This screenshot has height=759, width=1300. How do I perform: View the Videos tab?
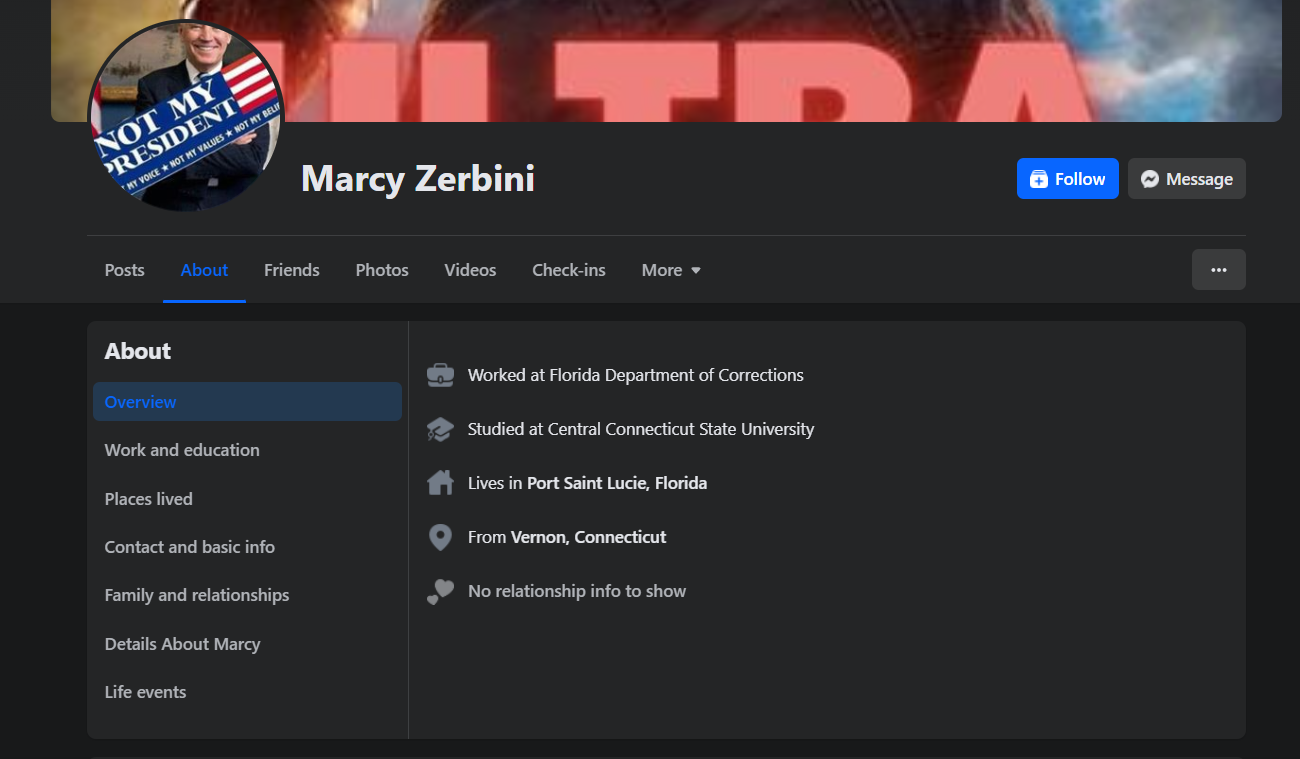[470, 270]
